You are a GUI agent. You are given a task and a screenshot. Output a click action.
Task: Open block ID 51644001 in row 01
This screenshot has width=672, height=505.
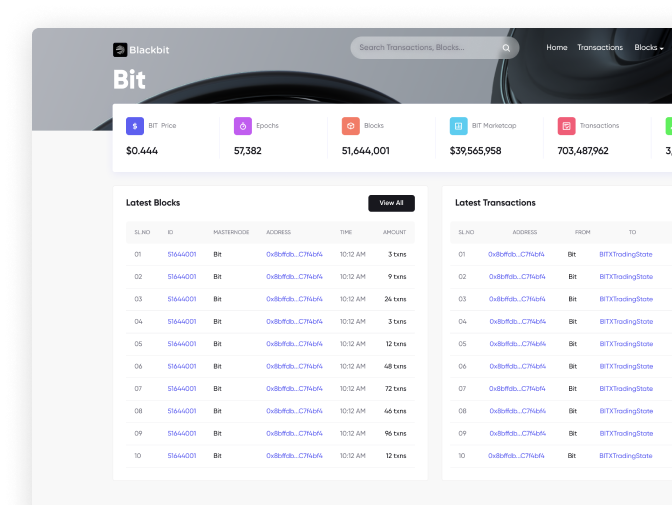coord(181,254)
